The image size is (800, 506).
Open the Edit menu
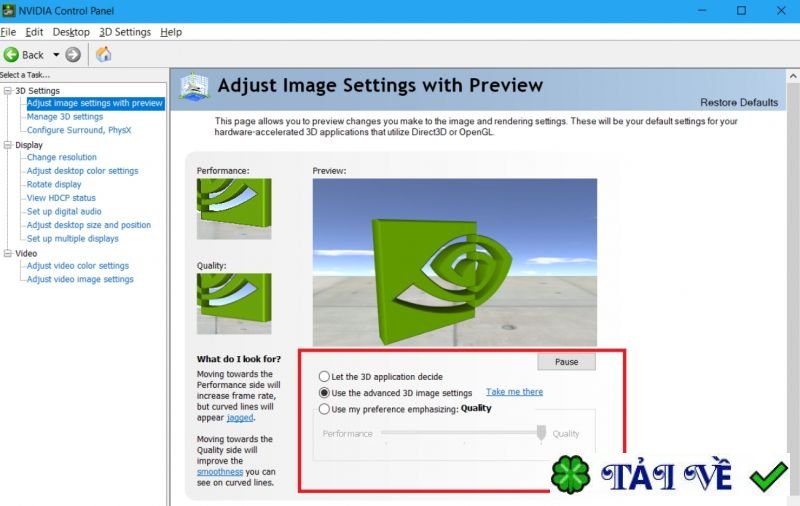click(x=34, y=32)
